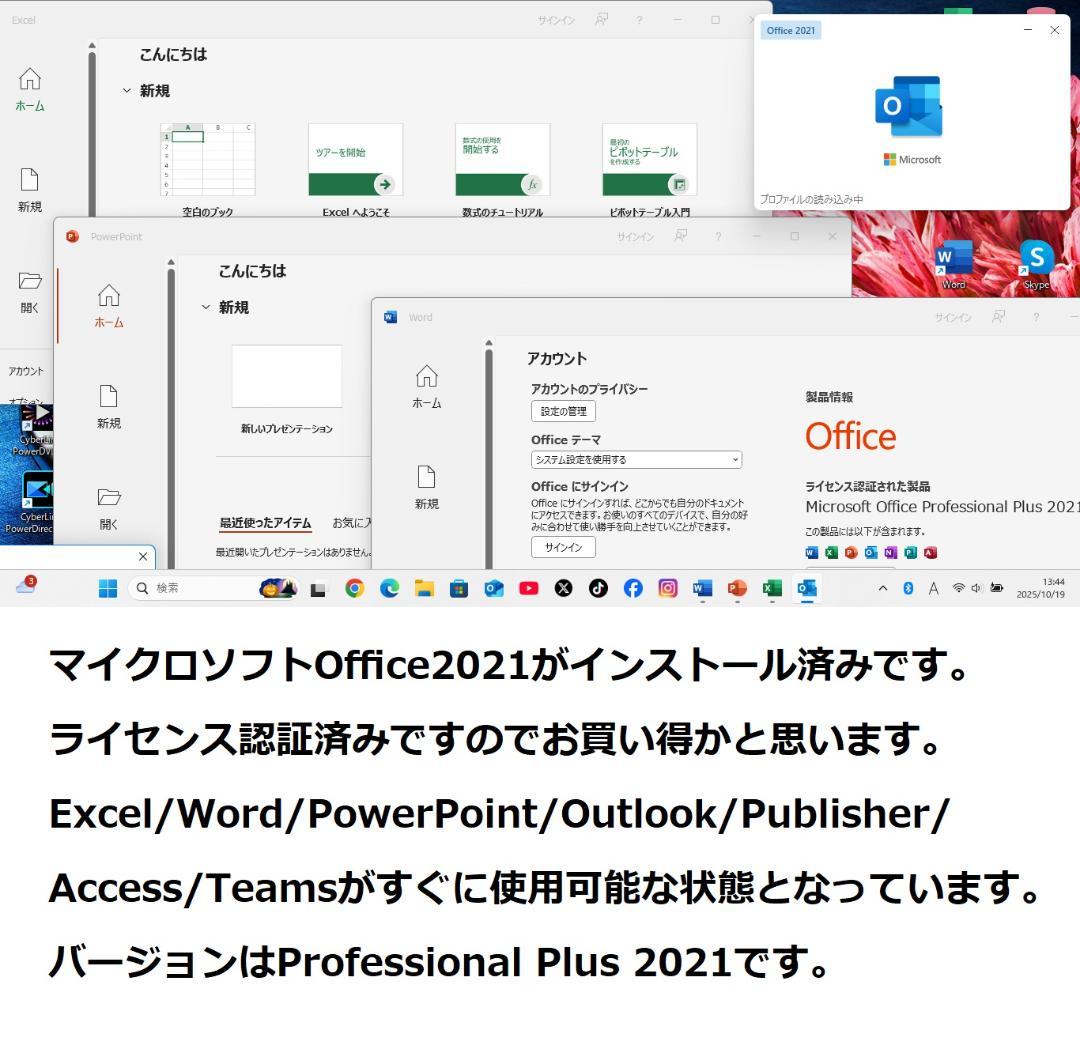Click 'Microsoft Office Professional Plus 2021' text
Viewport: 1080px width, 1064px height.
(942, 507)
